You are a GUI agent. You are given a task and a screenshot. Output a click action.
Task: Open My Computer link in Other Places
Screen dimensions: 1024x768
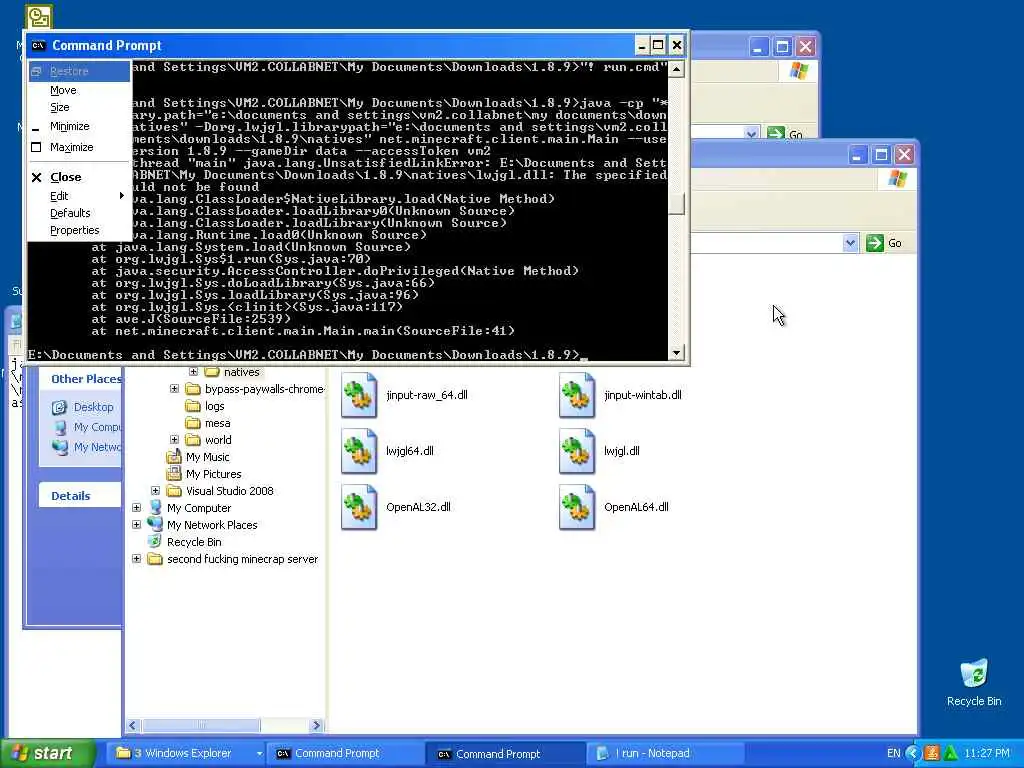pos(97,427)
